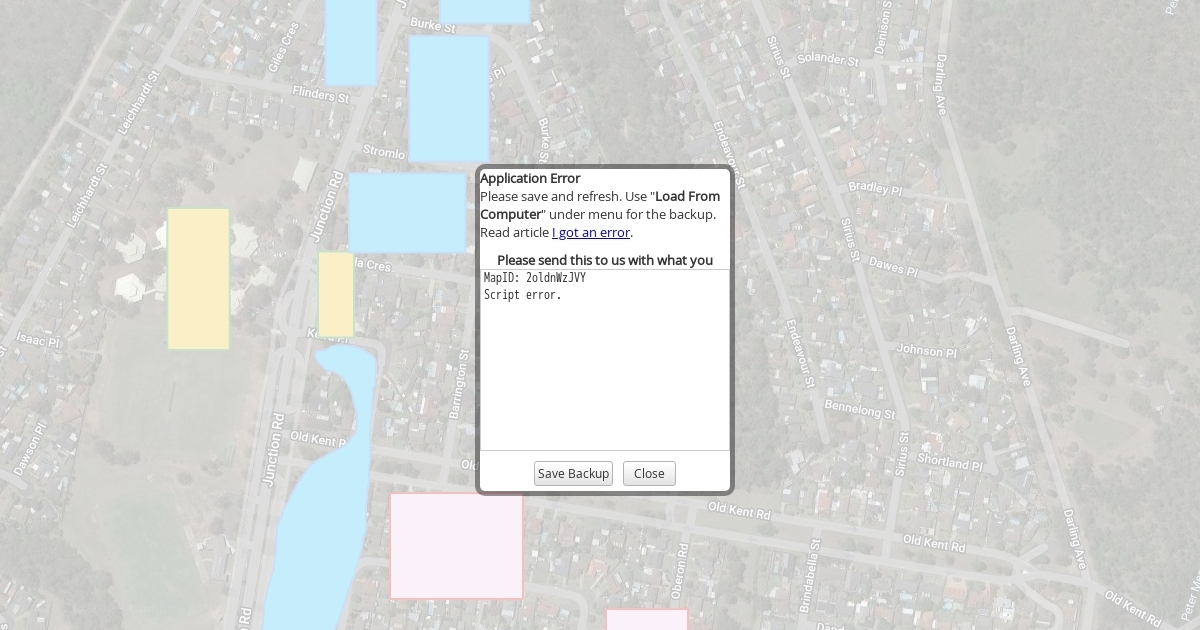Select the pink rectangle at the bottom edge
Screen dimensions: 1200x630
pyautogui.click(x=646, y=620)
